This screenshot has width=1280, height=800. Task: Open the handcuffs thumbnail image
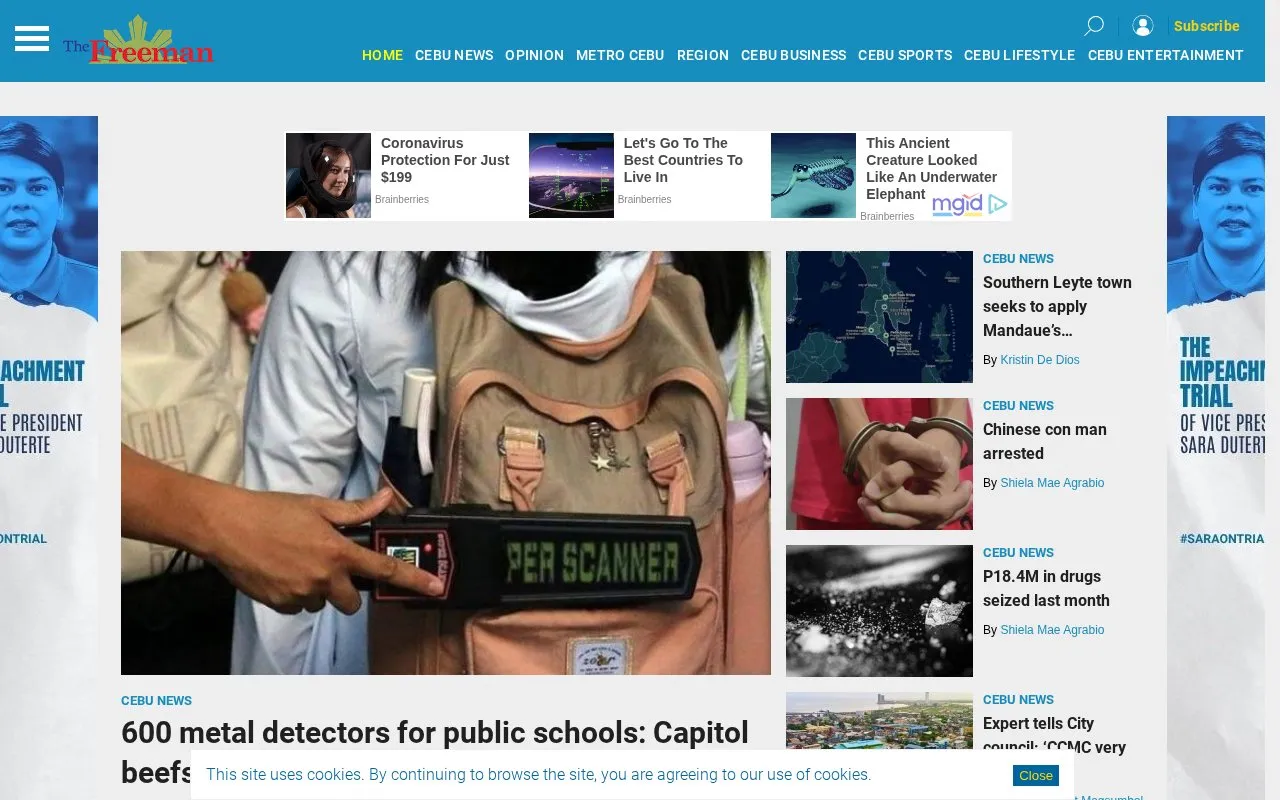[879, 464]
